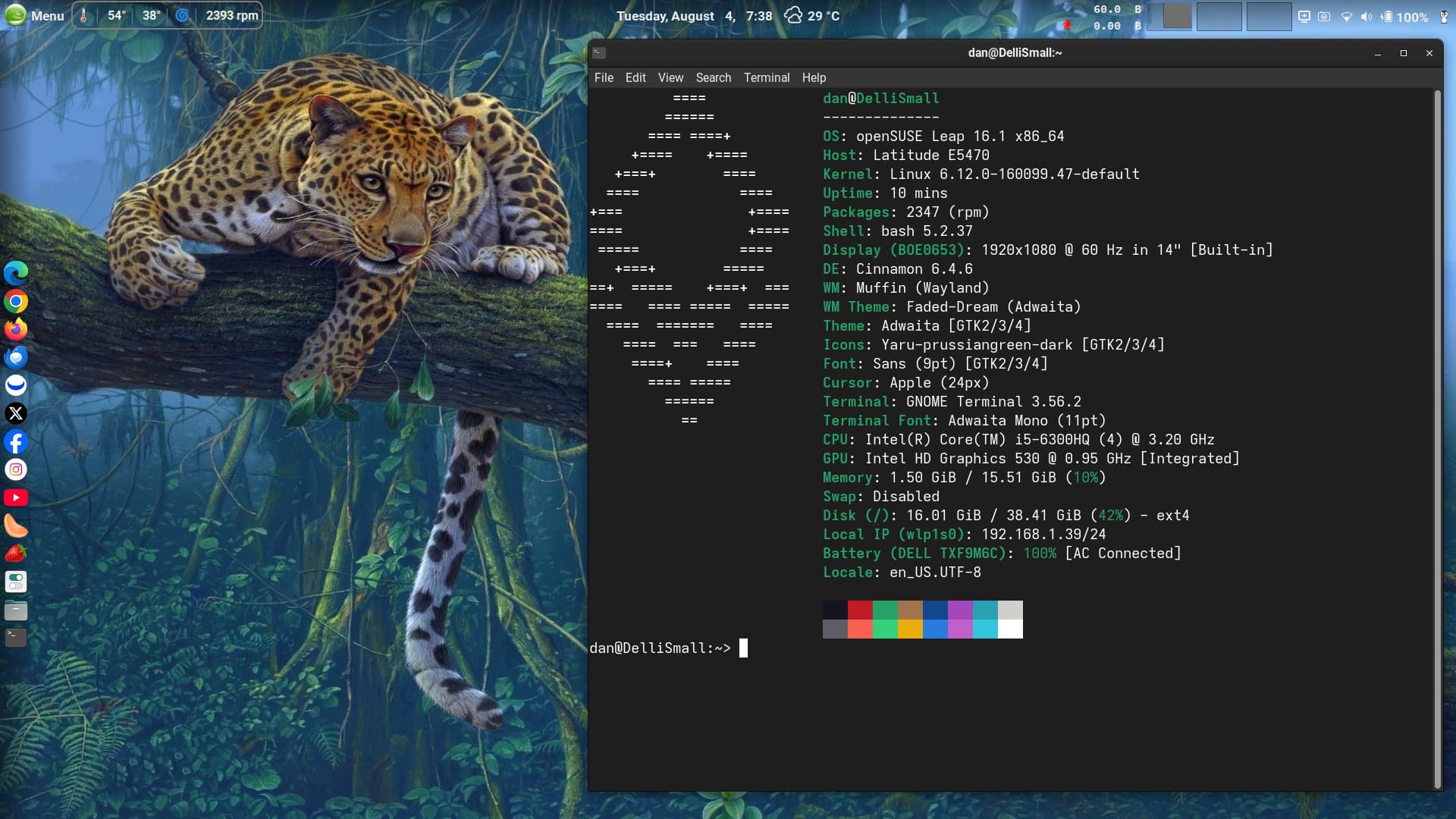Viewport: 1456px width, 819px height.
Task: Open the Cinnamon Menu button
Action: coord(34,15)
